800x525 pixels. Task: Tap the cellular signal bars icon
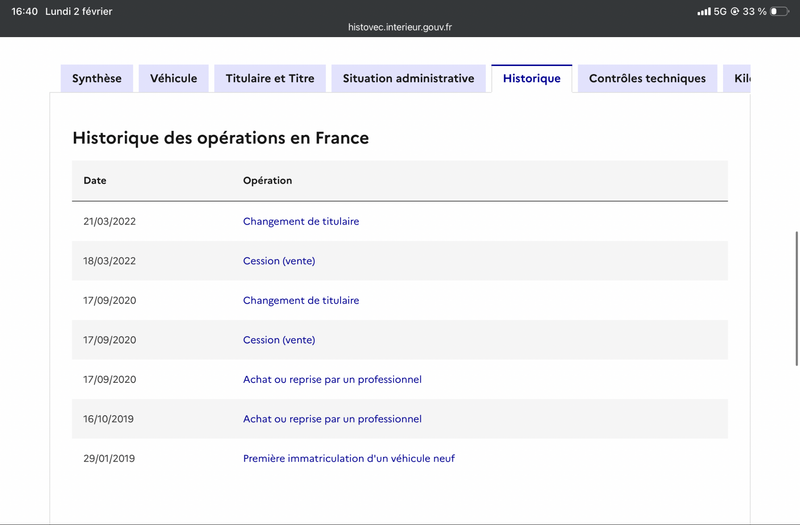point(704,11)
